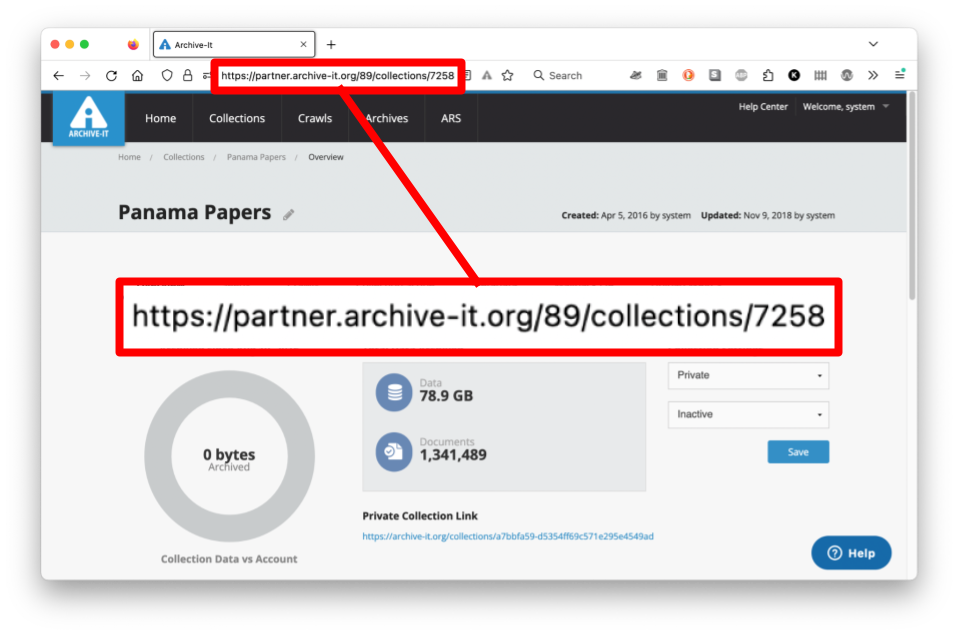This screenshot has height=638, width=960.
Task: Open the Private visibility dropdown
Action: pyautogui.click(x=748, y=375)
